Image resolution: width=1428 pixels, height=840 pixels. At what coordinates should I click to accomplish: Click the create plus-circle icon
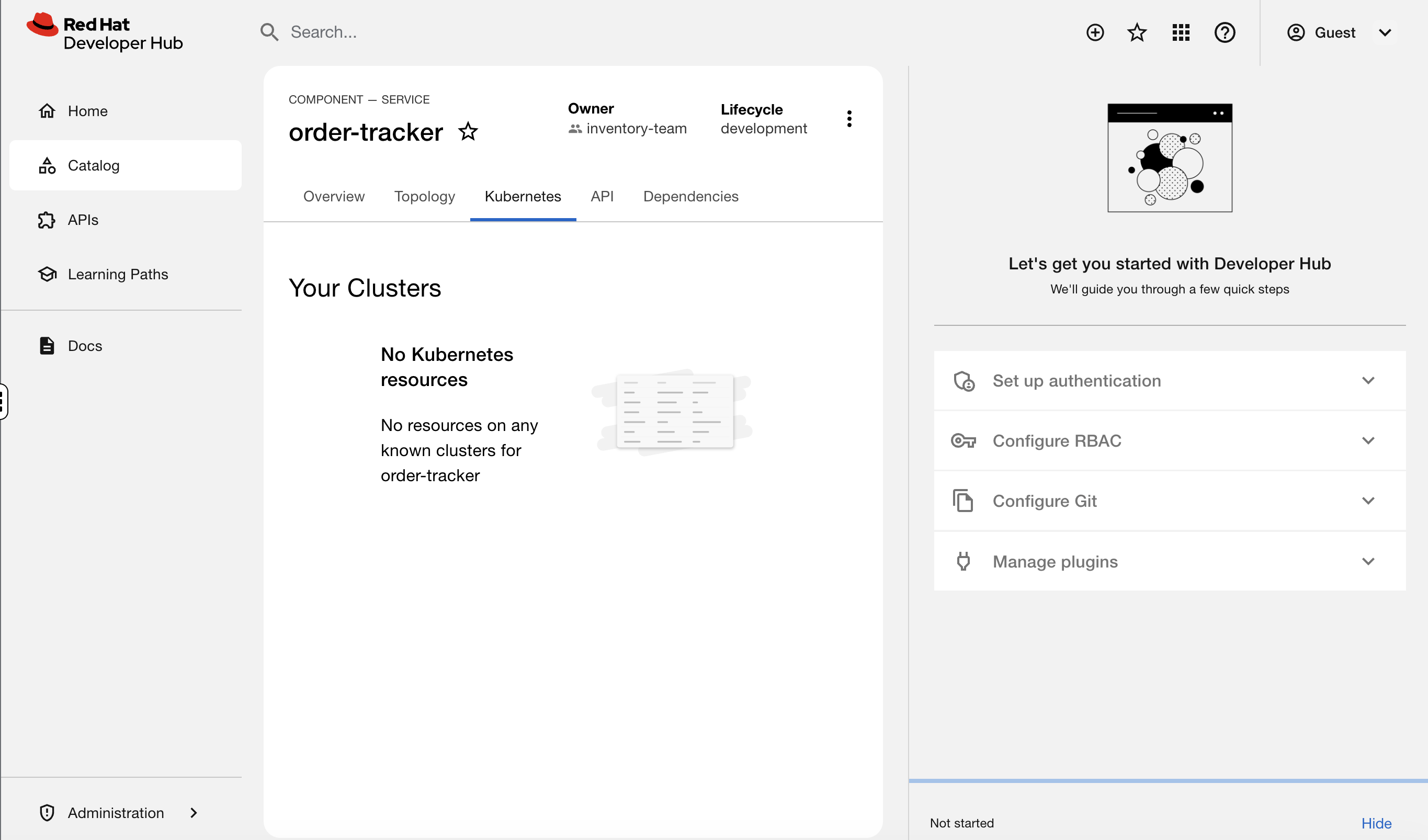click(x=1095, y=32)
